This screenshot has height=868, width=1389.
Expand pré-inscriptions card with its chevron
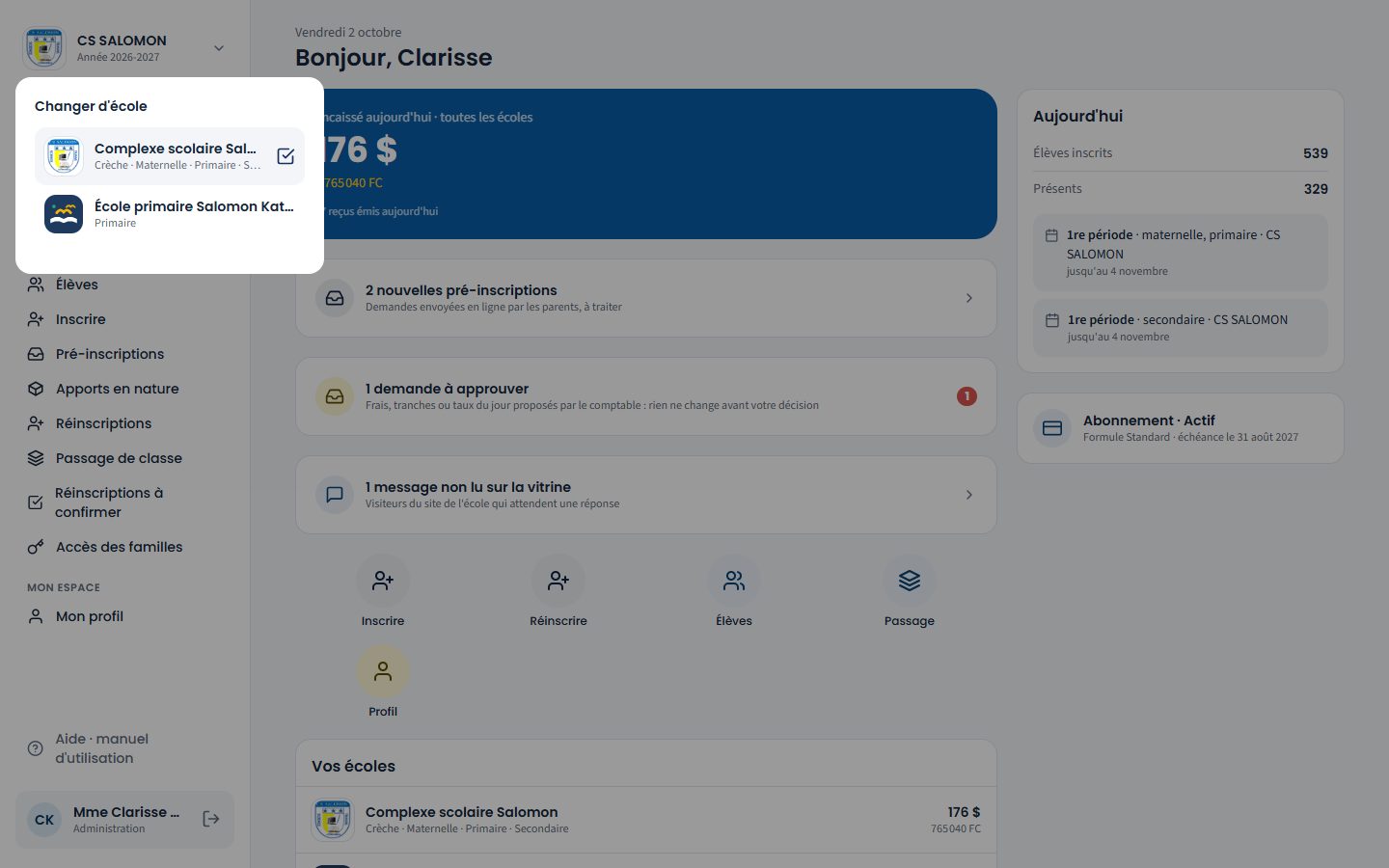tap(969, 298)
